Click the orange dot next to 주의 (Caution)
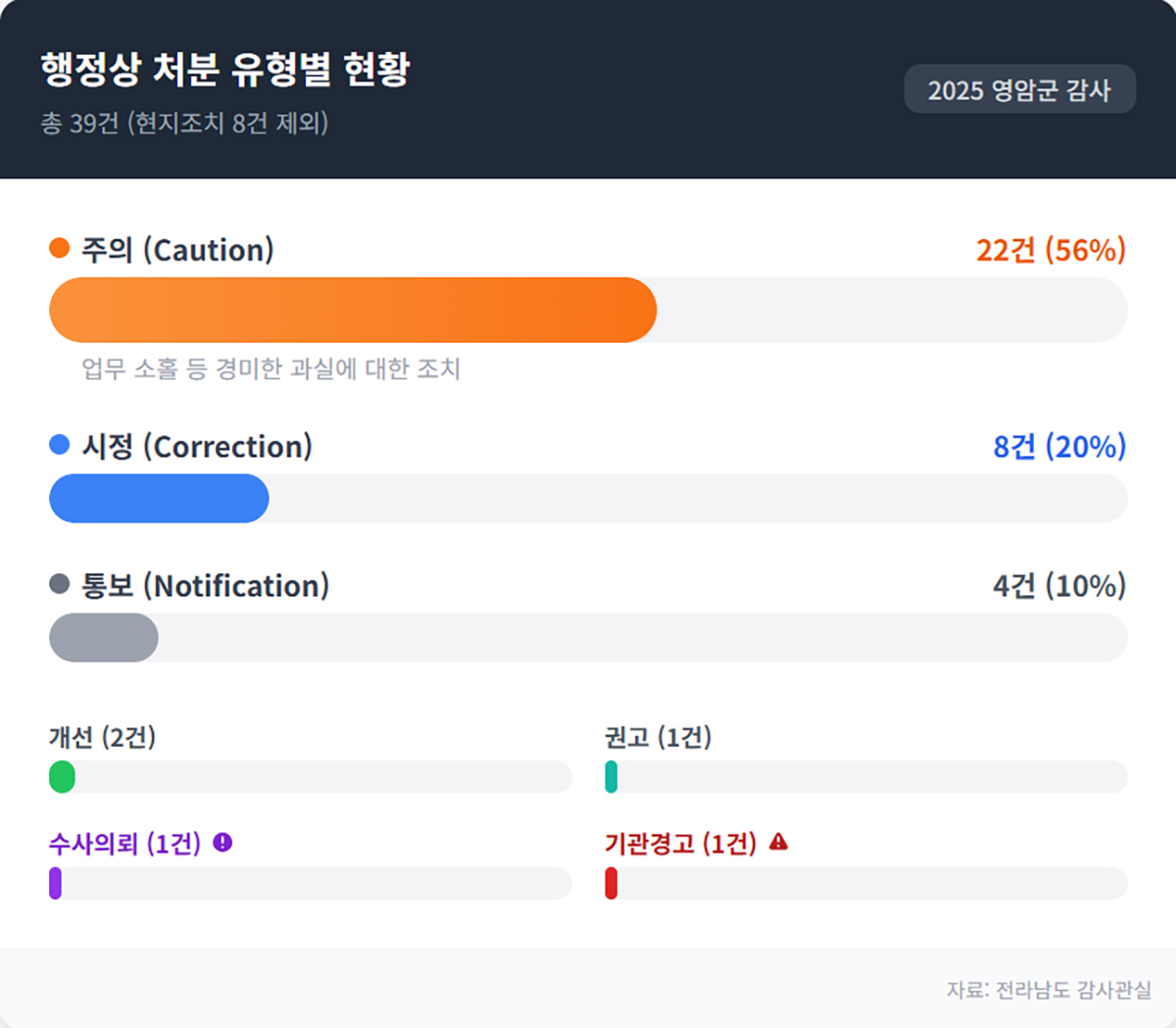 pos(60,248)
